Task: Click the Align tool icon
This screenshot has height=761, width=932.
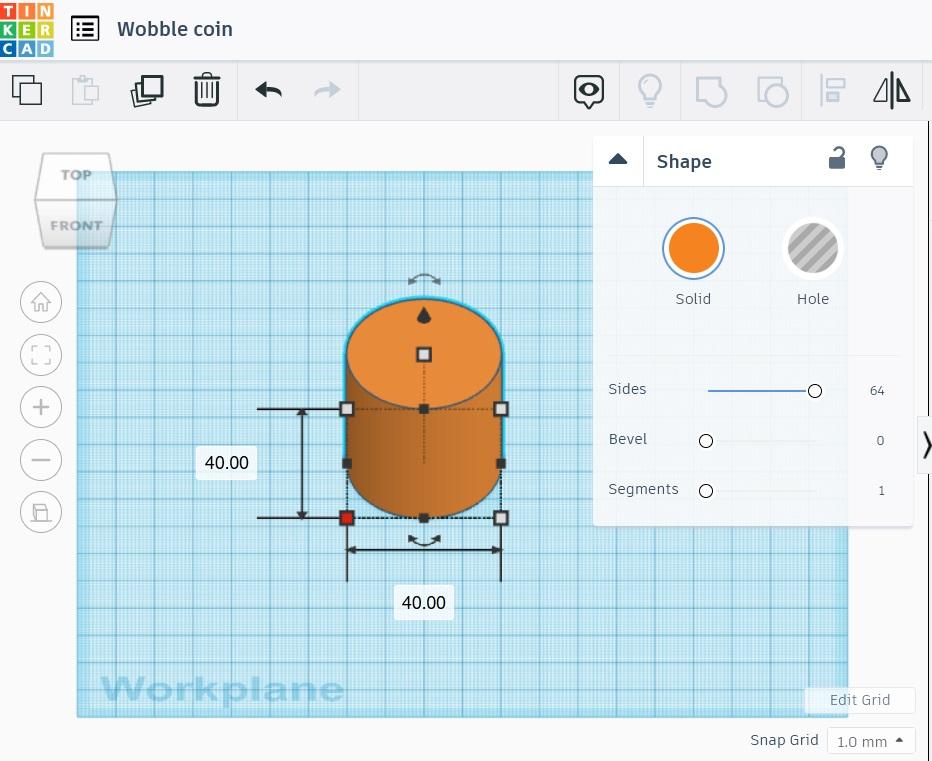Action: [833, 90]
